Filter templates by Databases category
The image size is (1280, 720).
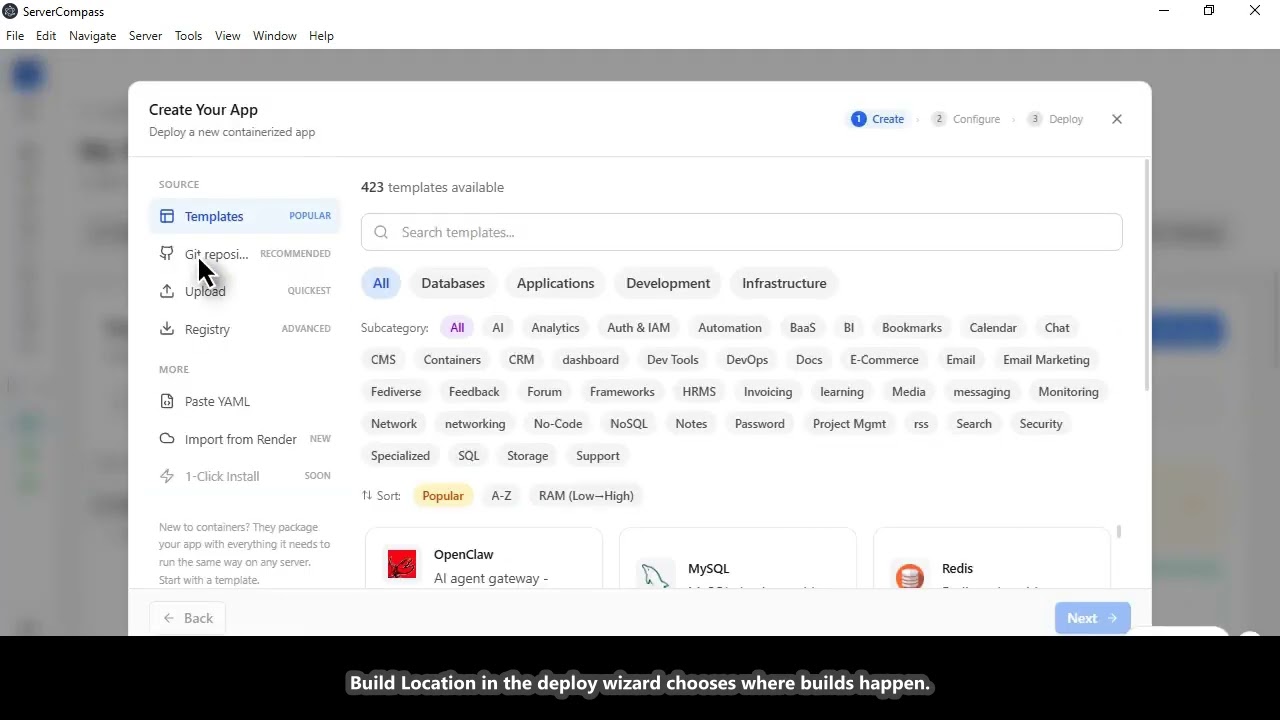(453, 283)
